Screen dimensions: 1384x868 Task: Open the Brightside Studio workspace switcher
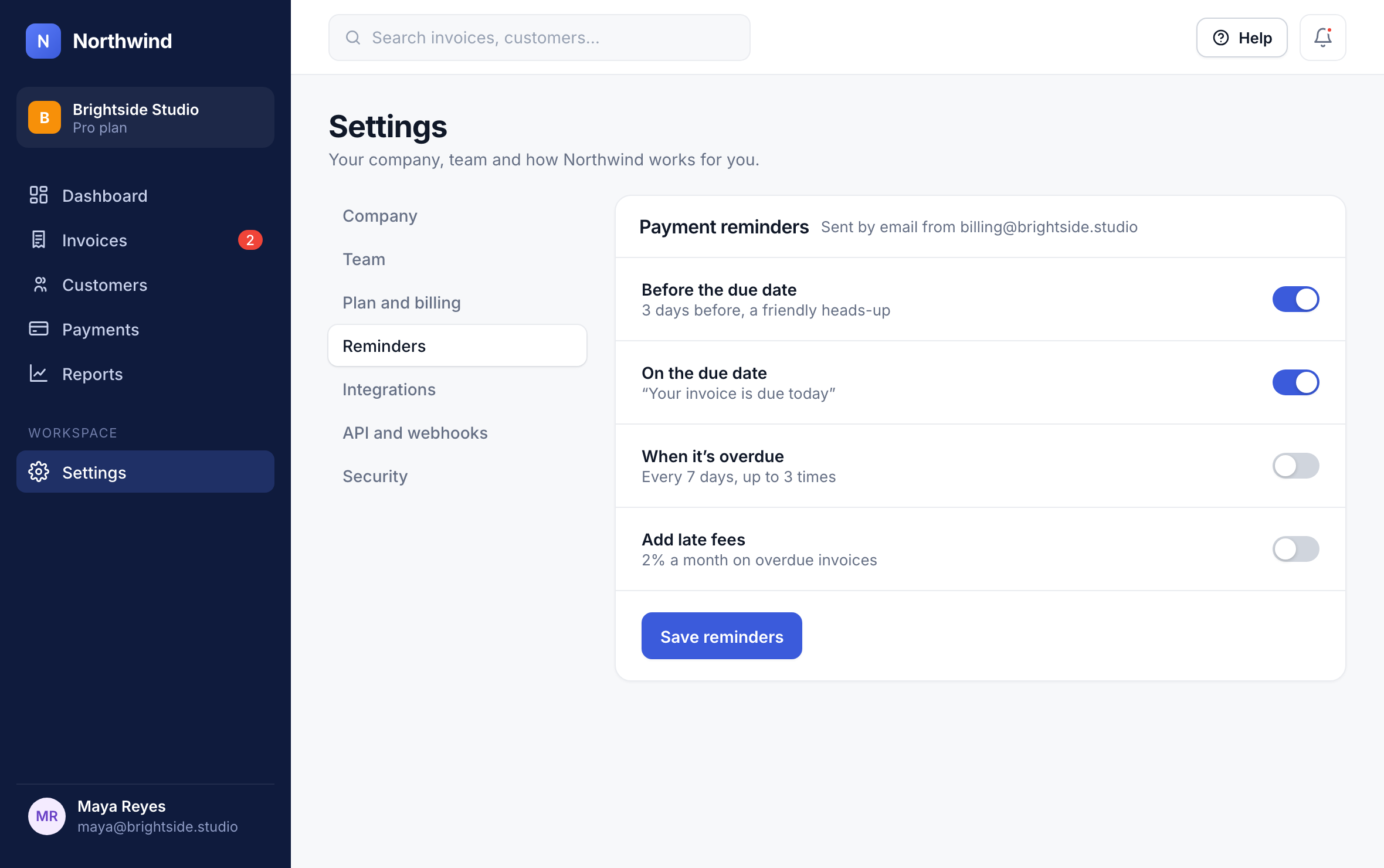tap(145, 117)
